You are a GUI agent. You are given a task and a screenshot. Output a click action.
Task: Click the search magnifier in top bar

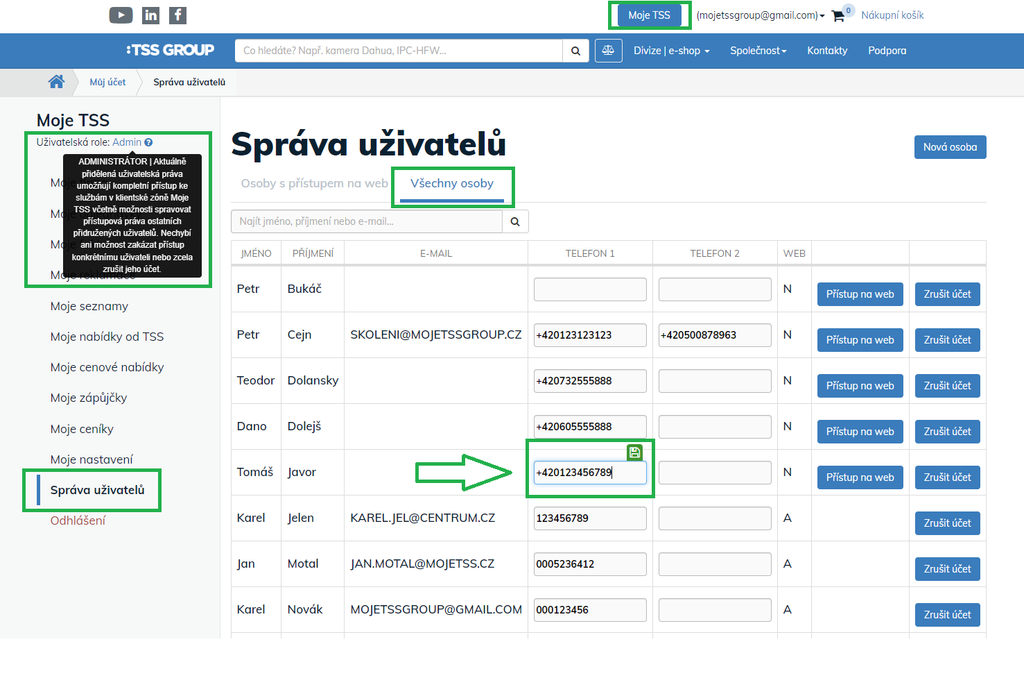point(575,51)
